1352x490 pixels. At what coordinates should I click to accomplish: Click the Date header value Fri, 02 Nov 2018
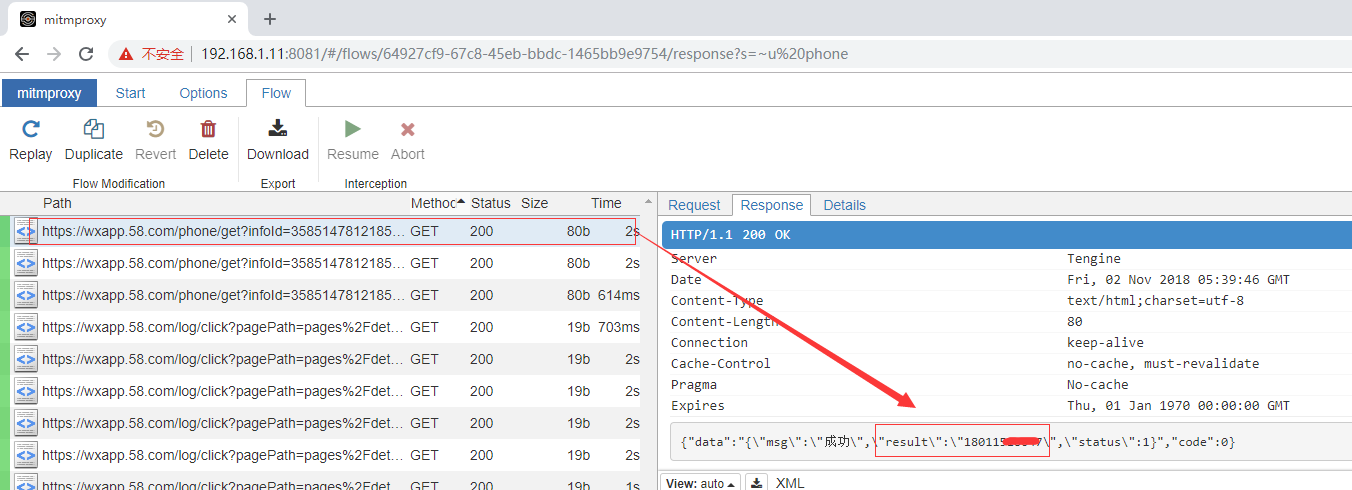point(1178,279)
